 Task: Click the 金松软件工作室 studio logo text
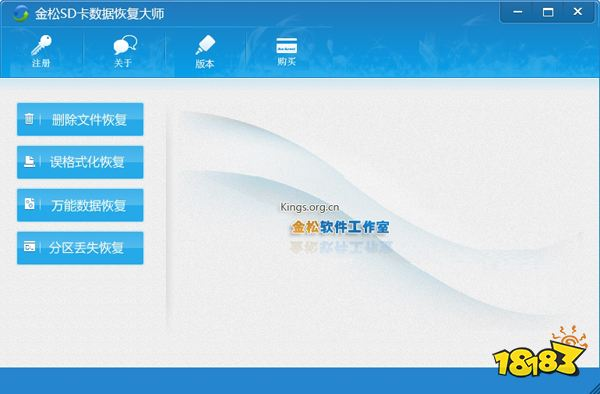click(340, 227)
